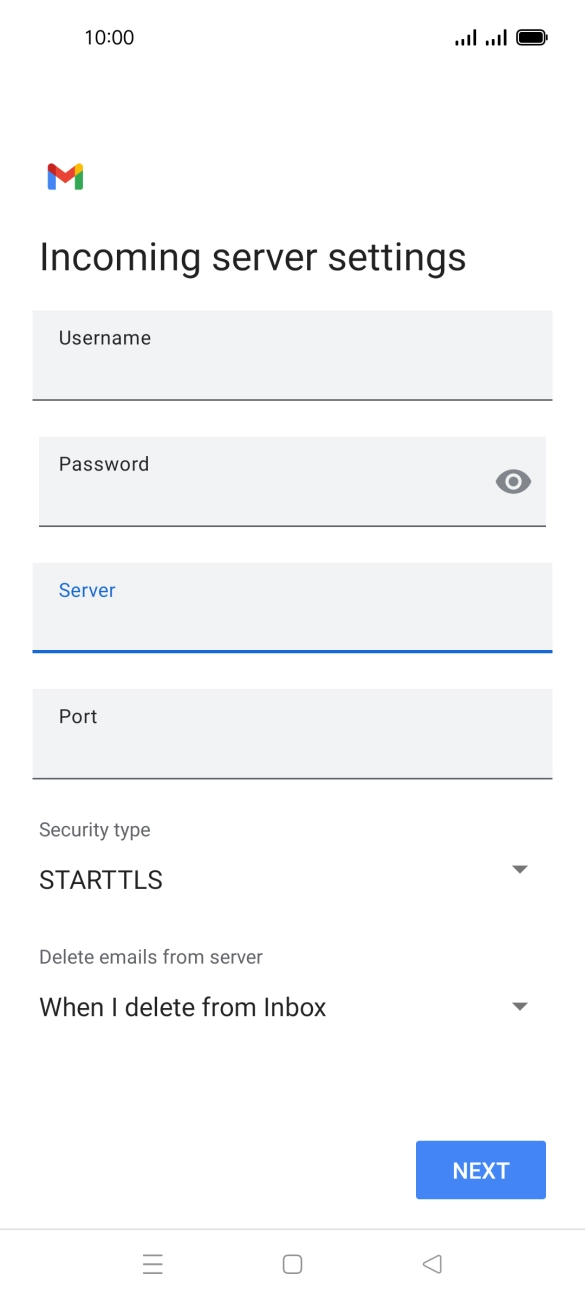Click inside the Username field

click(292, 355)
